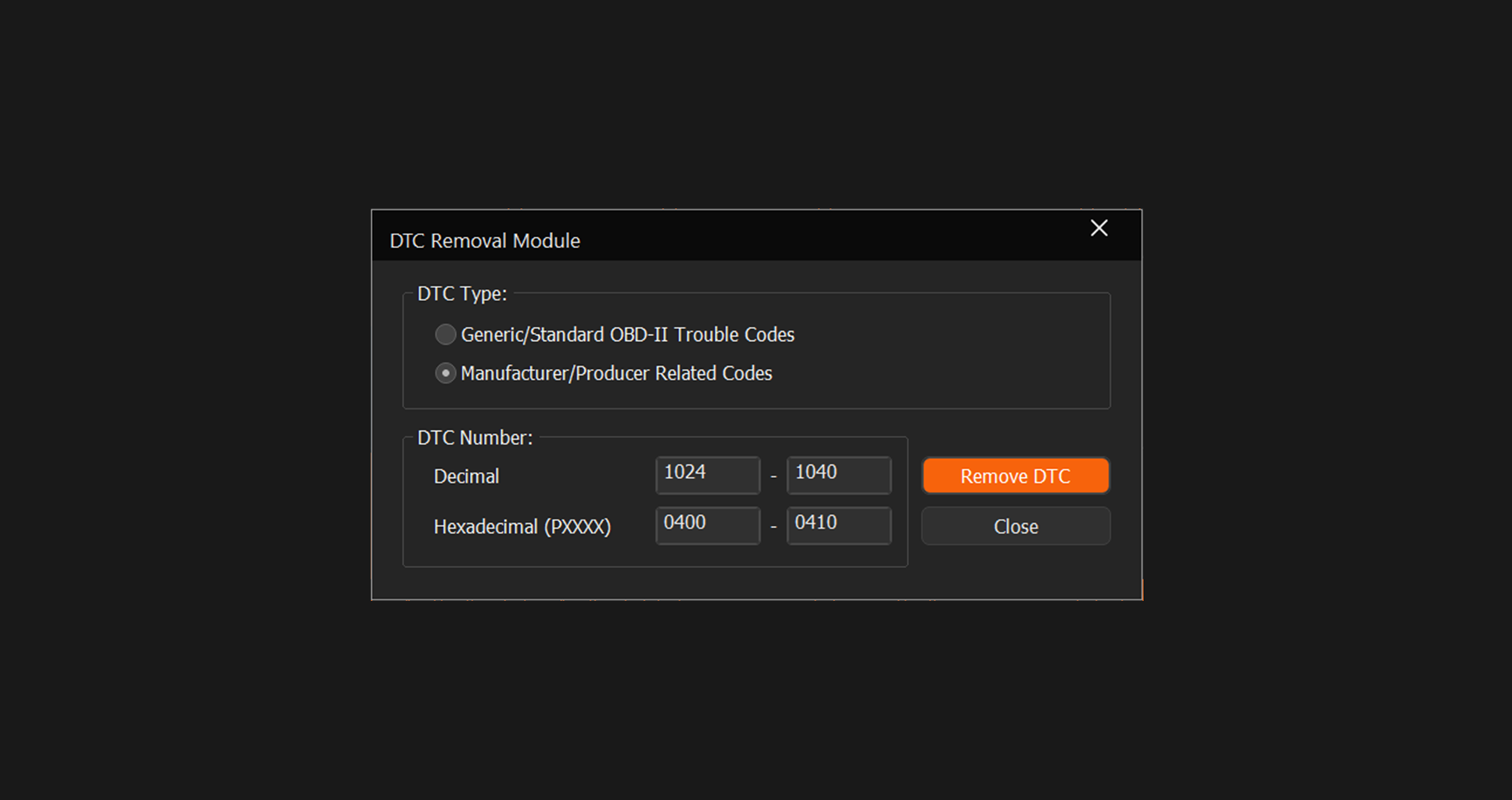The height and width of the screenshot is (800, 1512).
Task: Select Generic/Standard OBD-II Trouble Codes radio button
Action: coord(445,334)
